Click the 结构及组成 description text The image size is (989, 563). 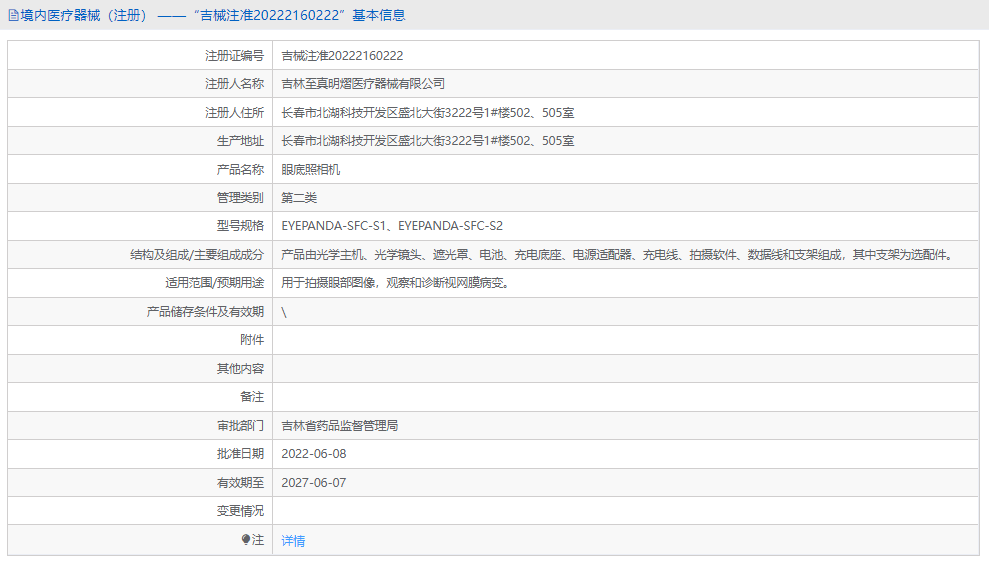pyautogui.click(x=619, y=255)
